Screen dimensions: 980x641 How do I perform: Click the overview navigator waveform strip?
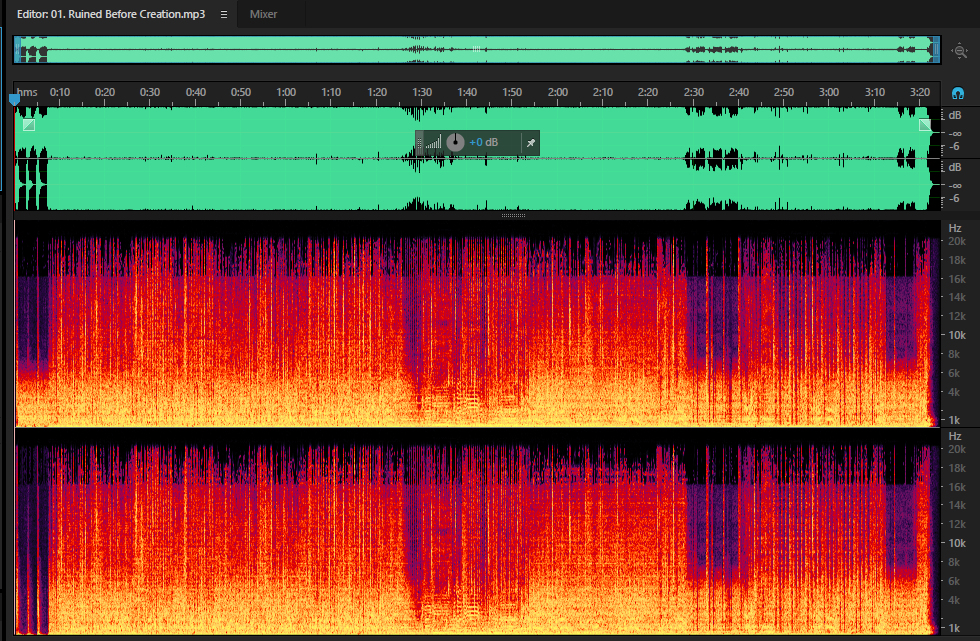click(477, 50)
